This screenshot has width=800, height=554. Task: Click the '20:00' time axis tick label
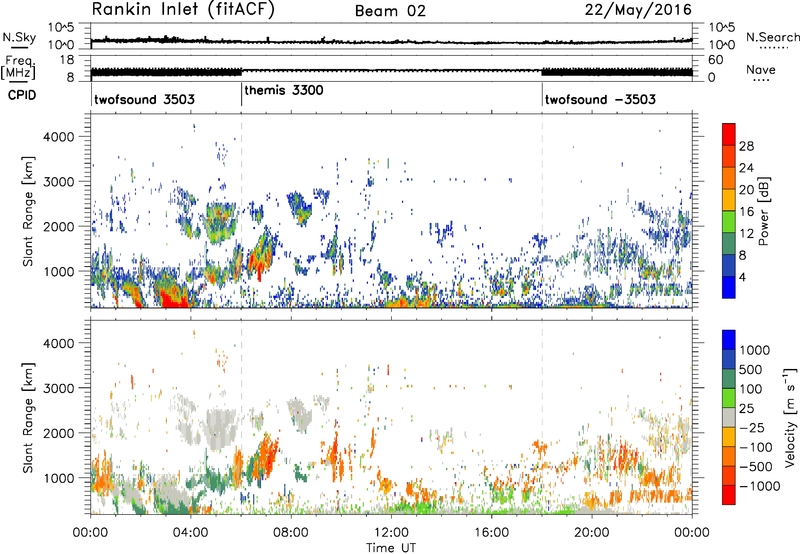coord(591,533)
